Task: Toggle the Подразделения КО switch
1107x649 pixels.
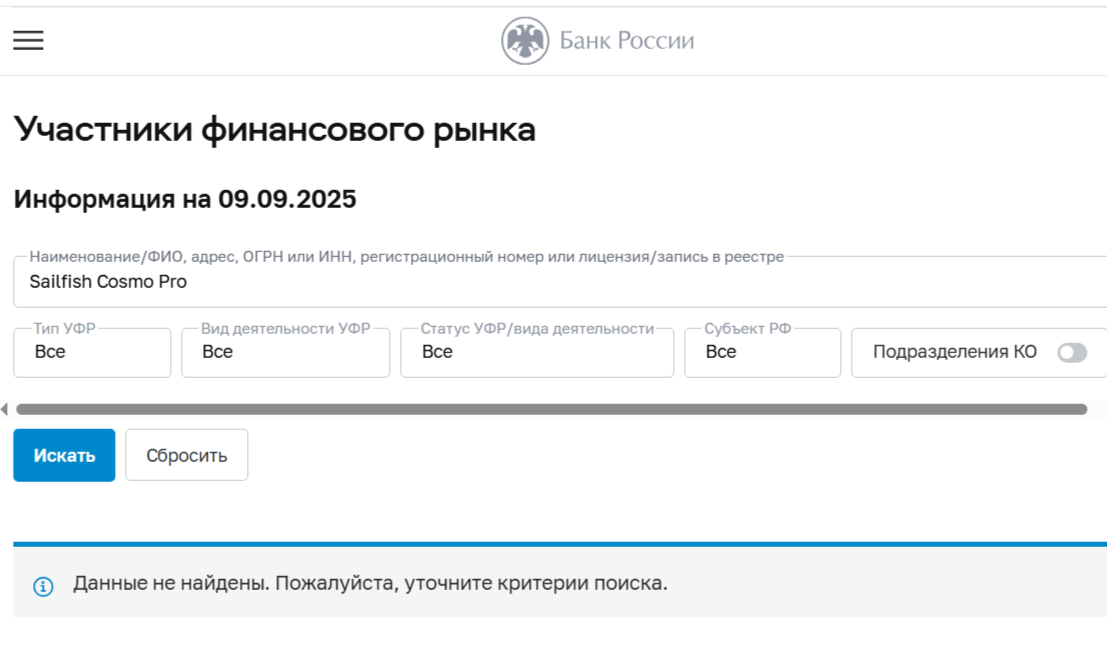Action: (1071, 352)
